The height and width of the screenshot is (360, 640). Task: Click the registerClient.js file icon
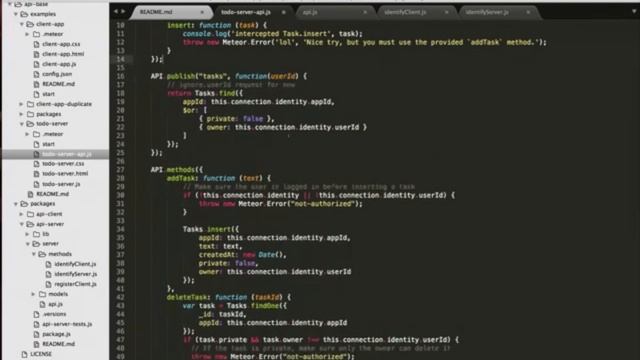(x=49, y=284)
